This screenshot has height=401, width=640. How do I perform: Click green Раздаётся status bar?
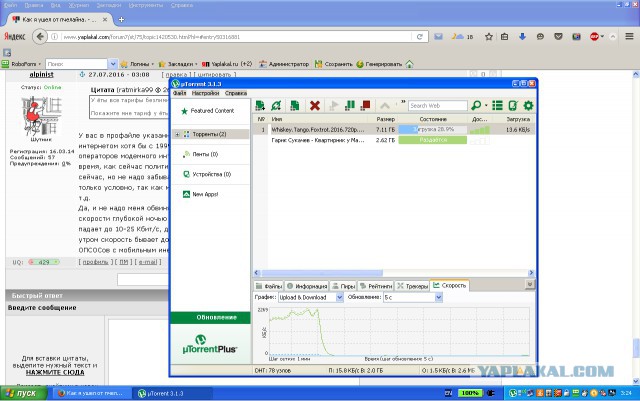coord(433,140)
